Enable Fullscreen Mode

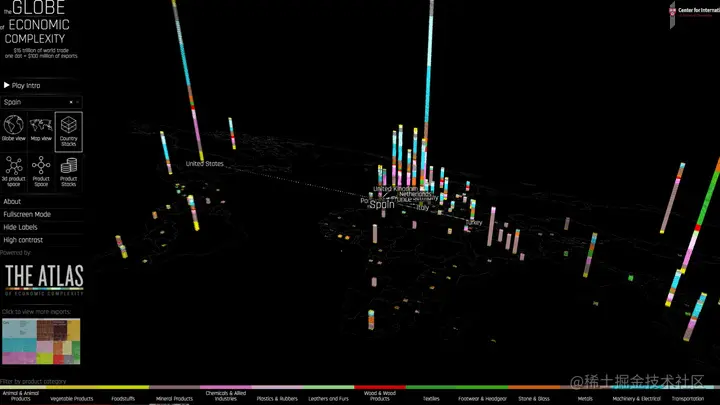coord(27,214)
